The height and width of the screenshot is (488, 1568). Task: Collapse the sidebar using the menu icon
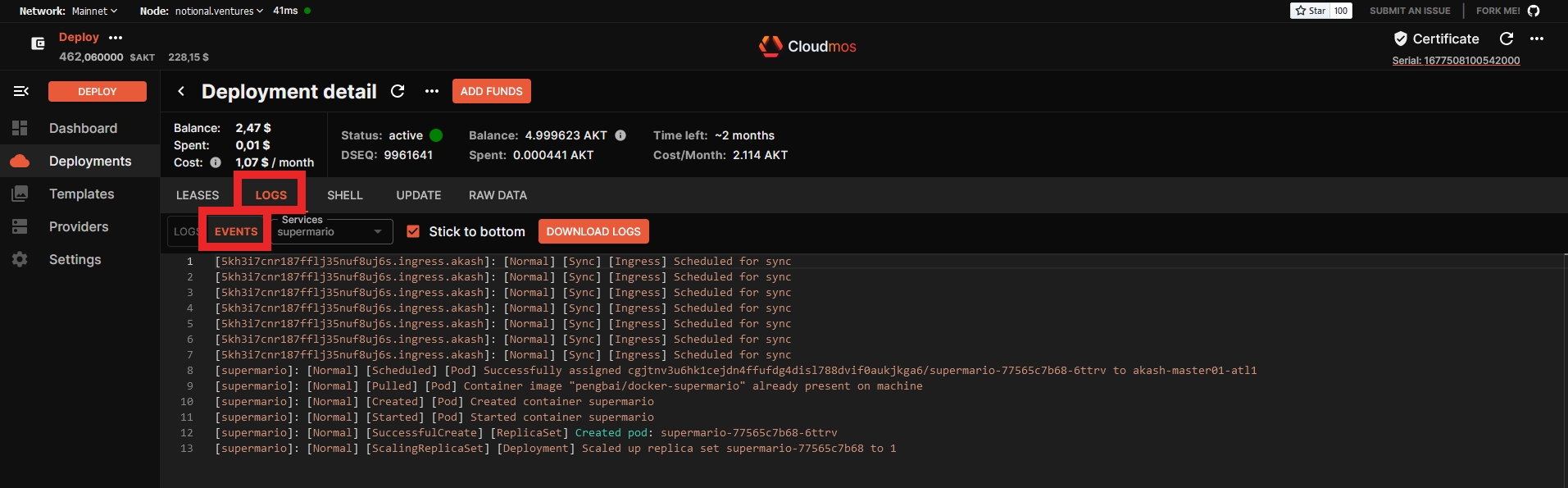21,91
